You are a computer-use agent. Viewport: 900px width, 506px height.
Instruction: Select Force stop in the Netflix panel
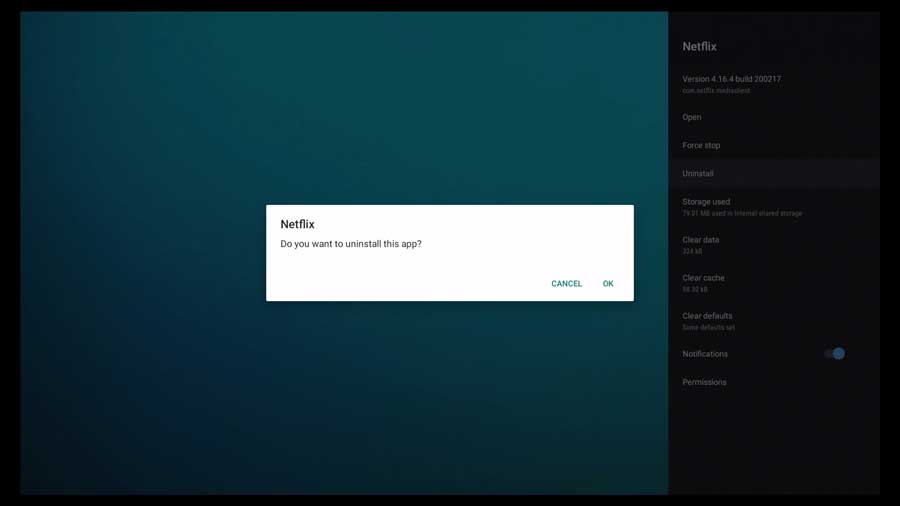[774, 145]
